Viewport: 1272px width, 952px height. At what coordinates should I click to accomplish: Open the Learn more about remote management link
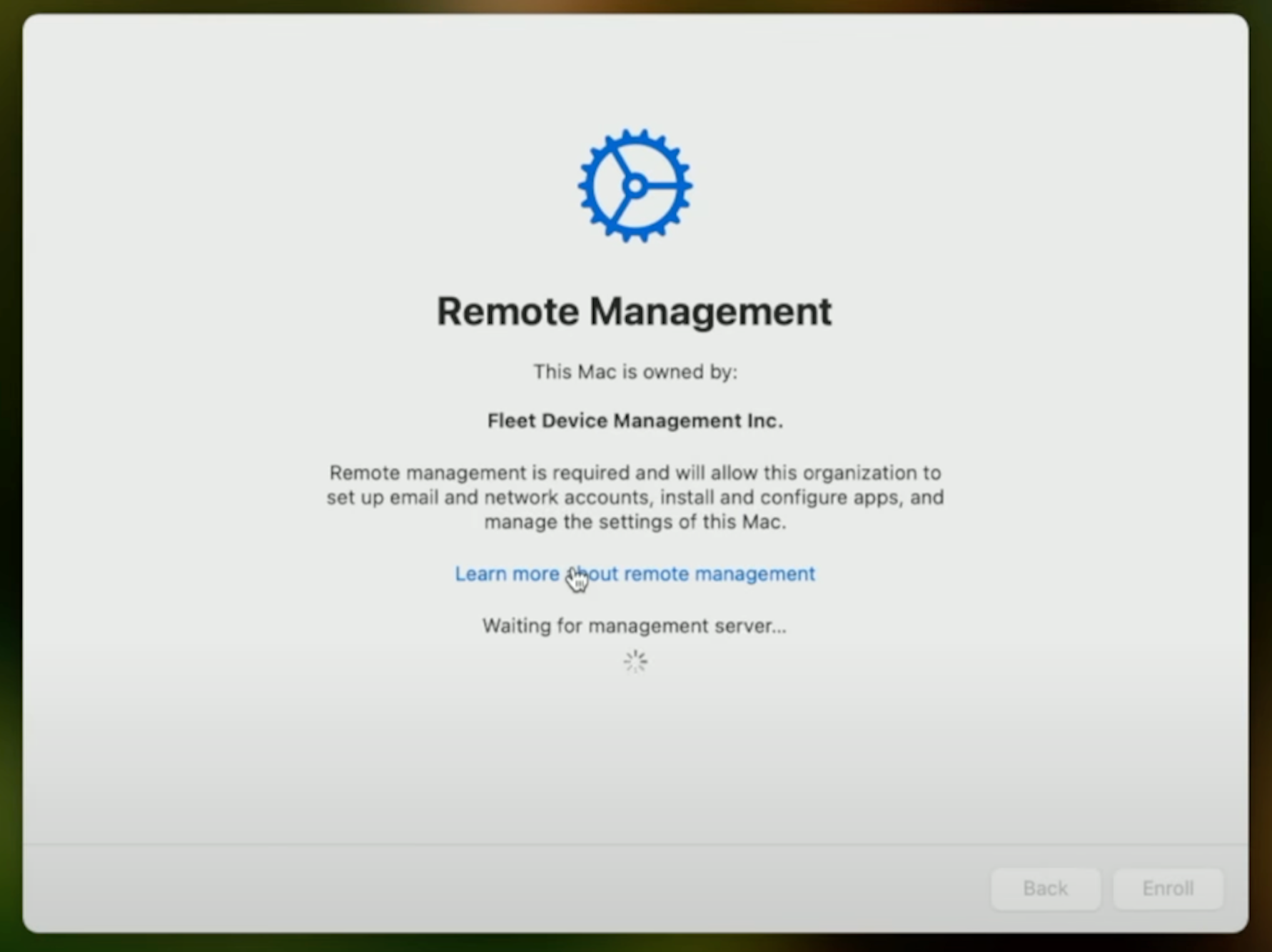(635, 574)
